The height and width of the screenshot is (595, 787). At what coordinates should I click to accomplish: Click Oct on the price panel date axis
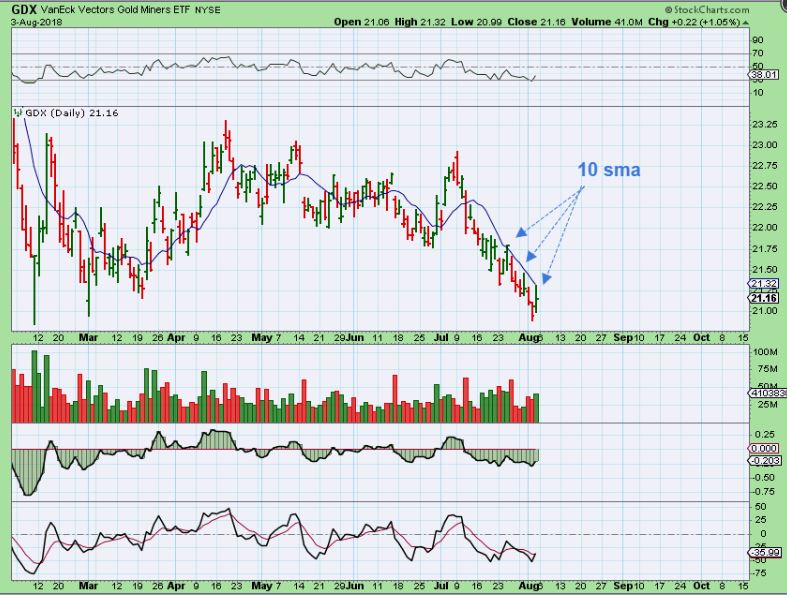[701, 337]
